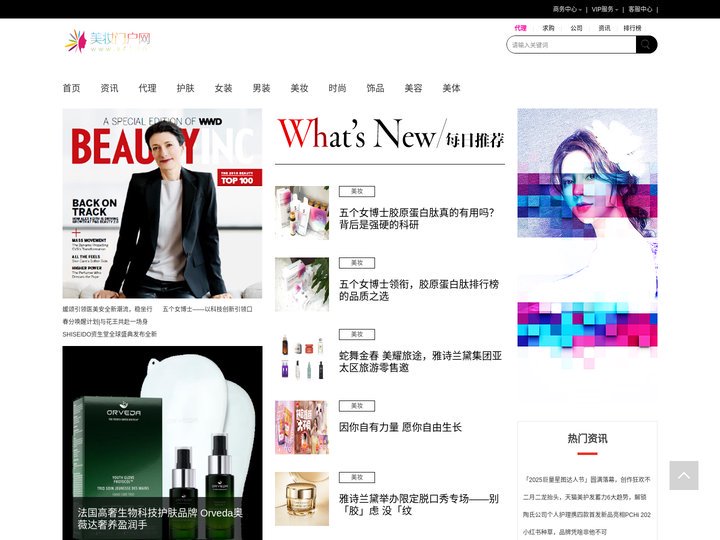Open the Beauty Inc magazine cover image
This screenshot has width=720, height=540.
point(162,203)
